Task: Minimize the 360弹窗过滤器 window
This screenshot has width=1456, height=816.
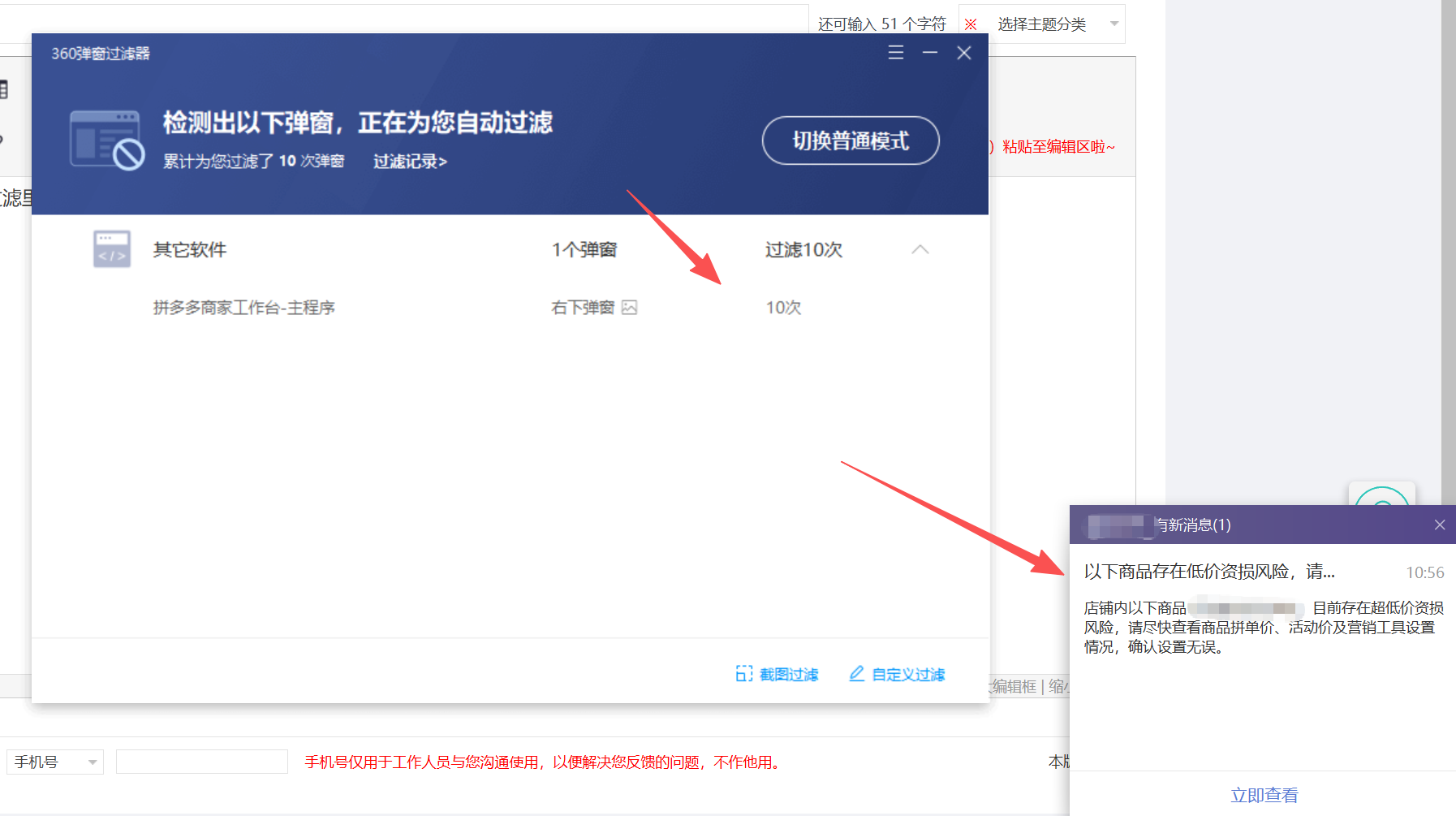Action: [930, 53]
